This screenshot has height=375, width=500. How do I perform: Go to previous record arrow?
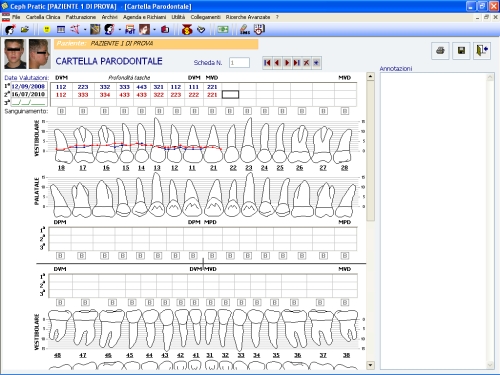277,63
